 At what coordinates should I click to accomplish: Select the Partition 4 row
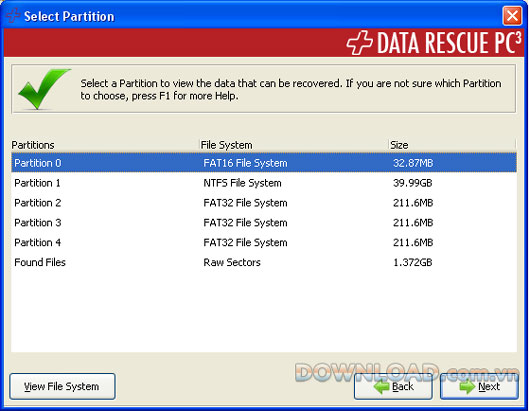click(x=264, y=242)
